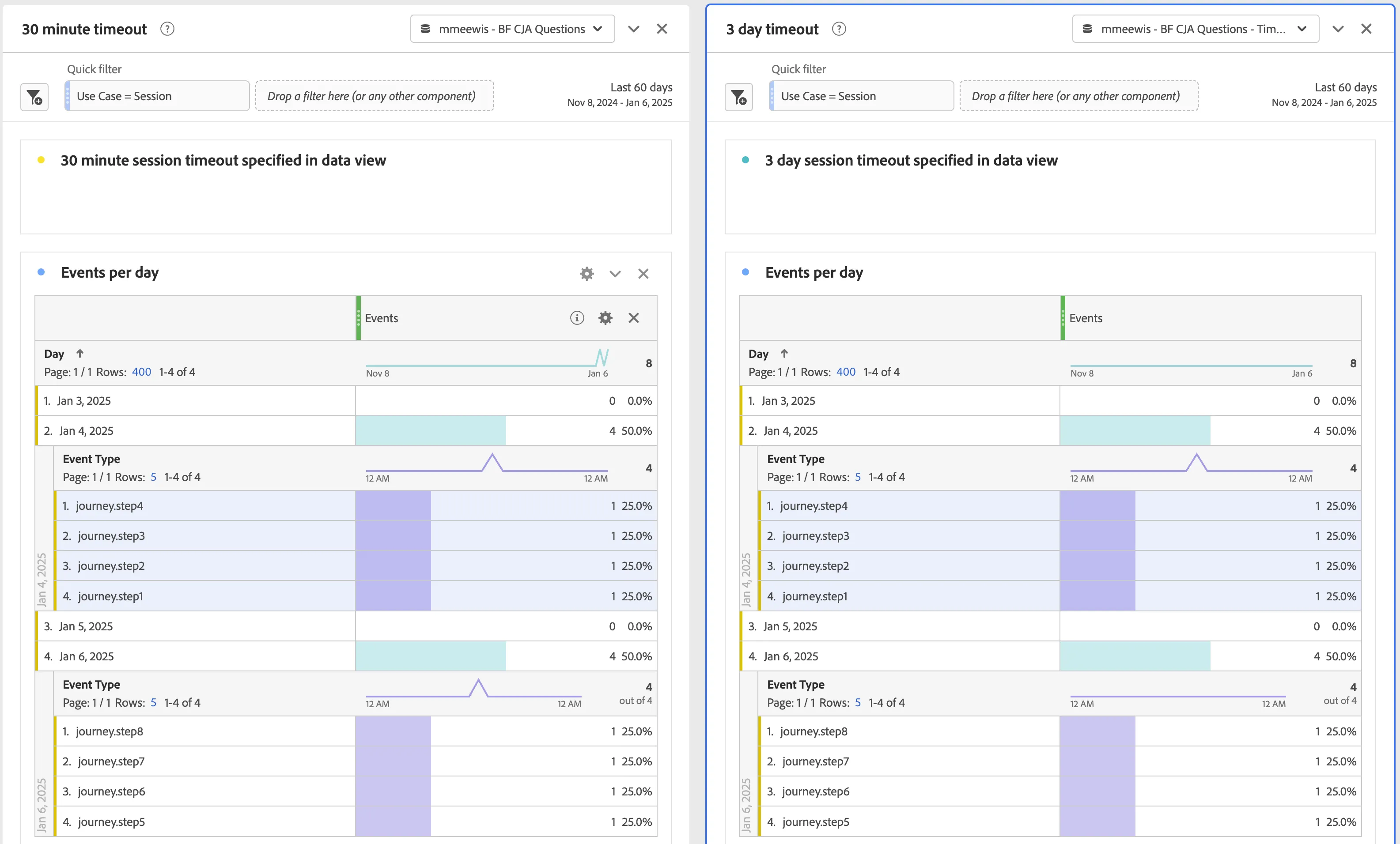Open Events per day visualization settings gear in left panel
Image resolution: width=1400 pixels, height=844 pixels.
[x=586, y=274]
